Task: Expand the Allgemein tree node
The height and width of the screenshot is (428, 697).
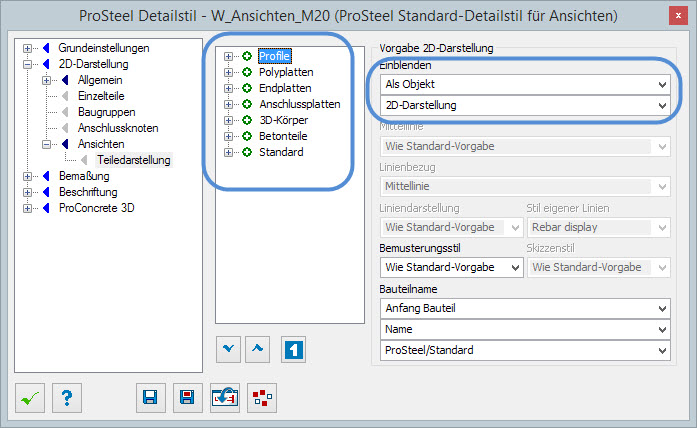Action: pos(46,80)
